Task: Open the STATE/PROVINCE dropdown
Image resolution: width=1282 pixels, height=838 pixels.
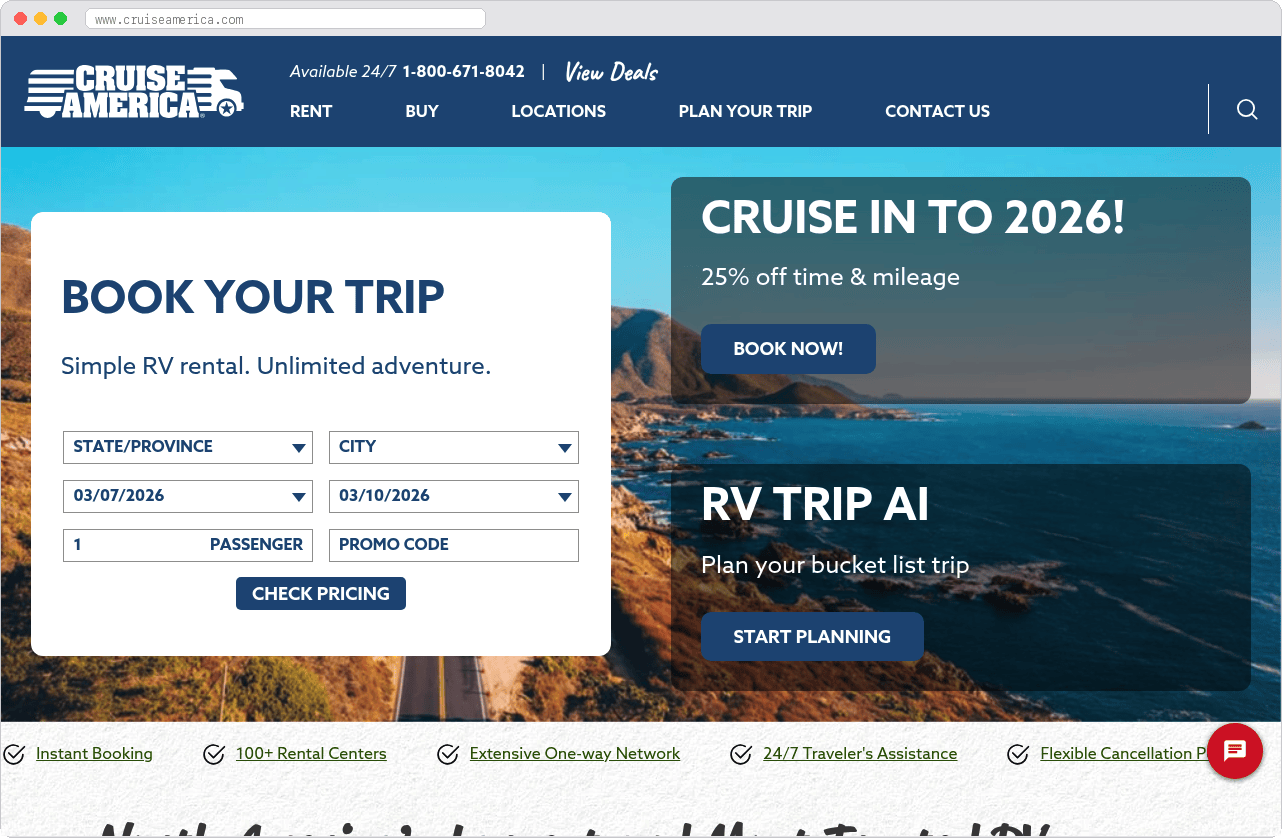Action: tap(187, 447)
